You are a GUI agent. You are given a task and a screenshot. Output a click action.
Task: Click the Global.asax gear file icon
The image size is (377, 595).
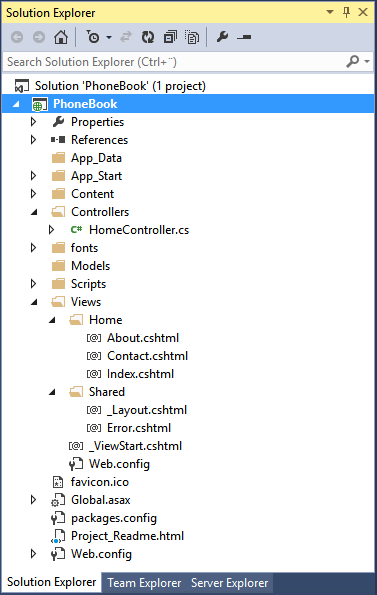click(58, 500)
